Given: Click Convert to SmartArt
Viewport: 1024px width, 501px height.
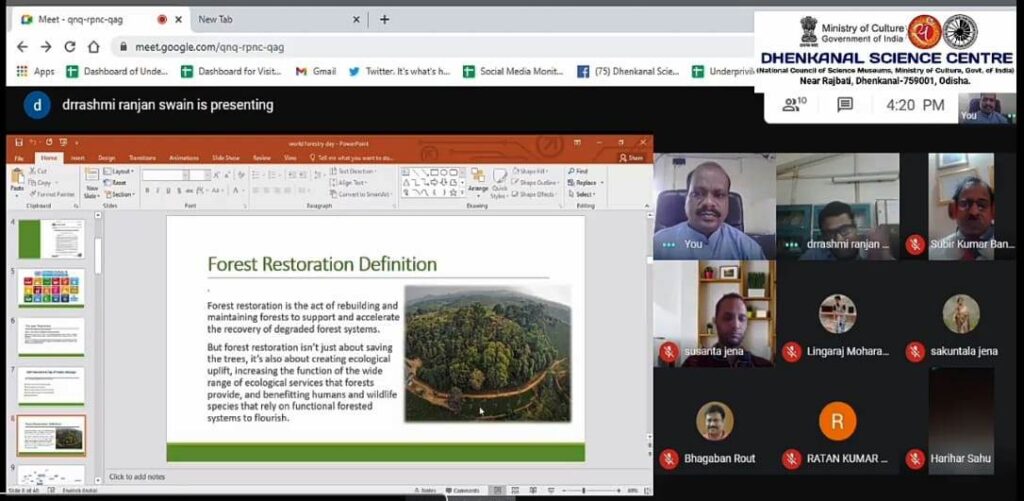Looking at the screenshot, I should point(360,194).
